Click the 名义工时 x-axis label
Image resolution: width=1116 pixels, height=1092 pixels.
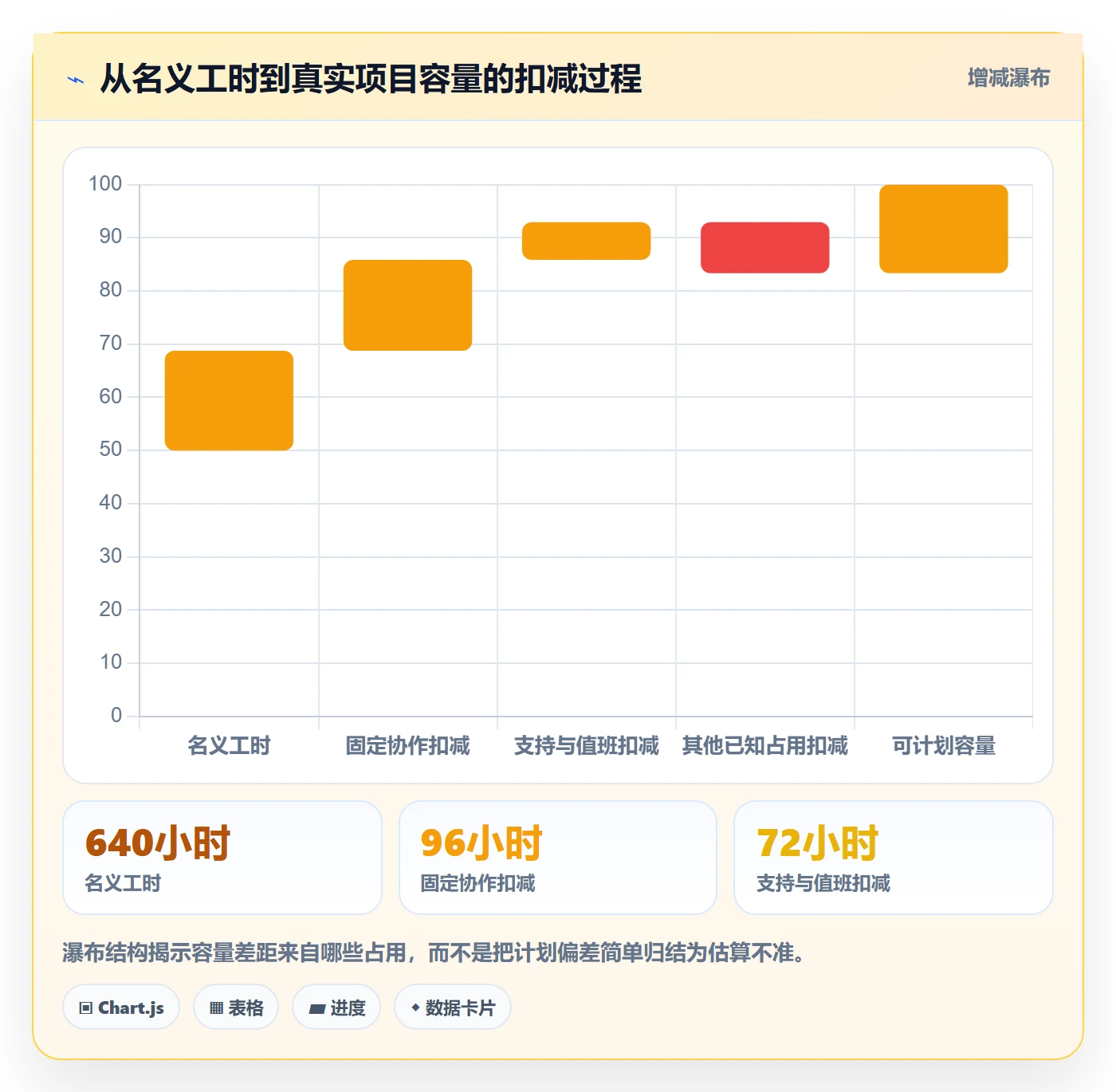point(229,746)
